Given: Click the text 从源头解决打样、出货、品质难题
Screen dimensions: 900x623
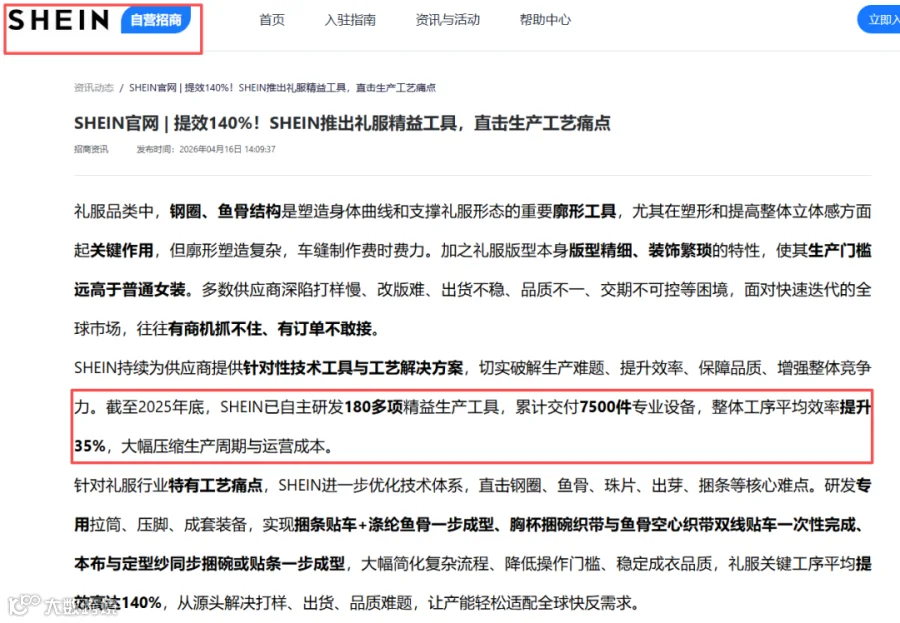Looking at the screenshot, I should pyautogui.click(x=294, y=603).
